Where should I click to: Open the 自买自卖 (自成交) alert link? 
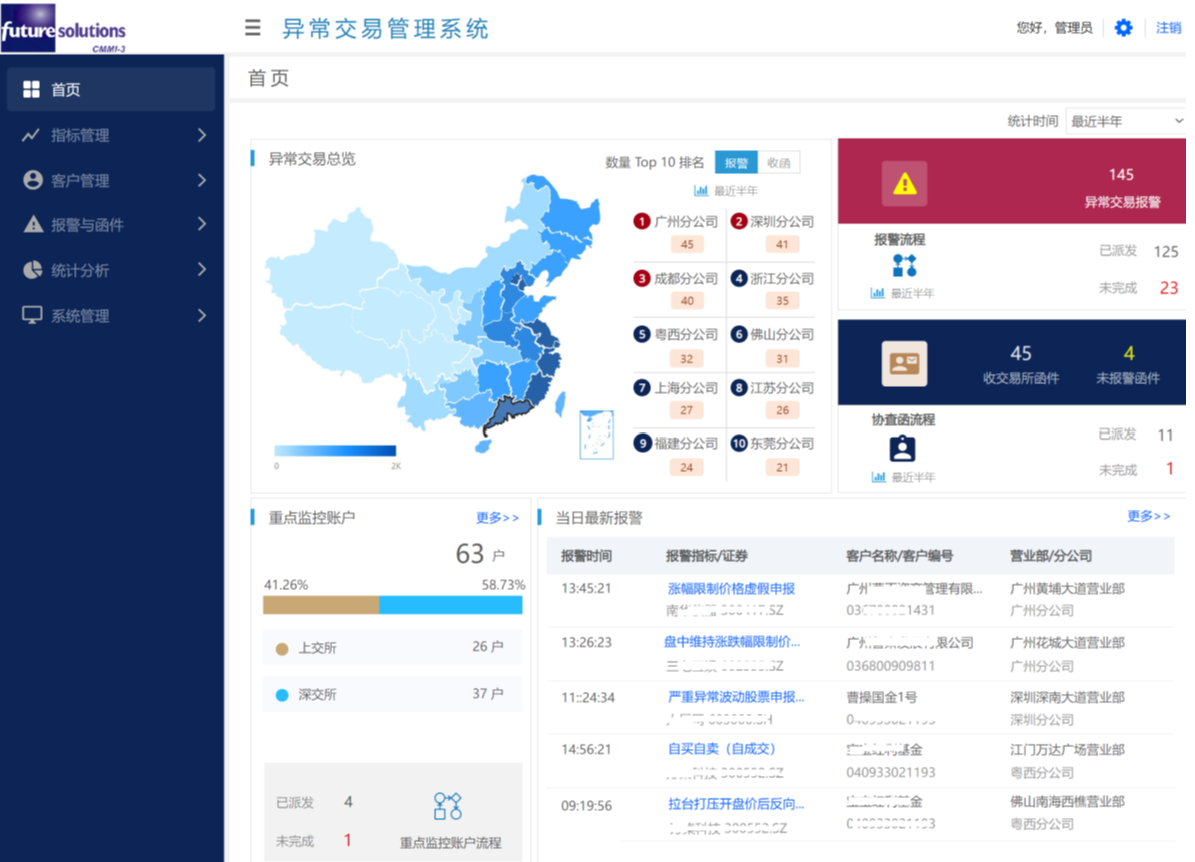(x=721, y=749)
